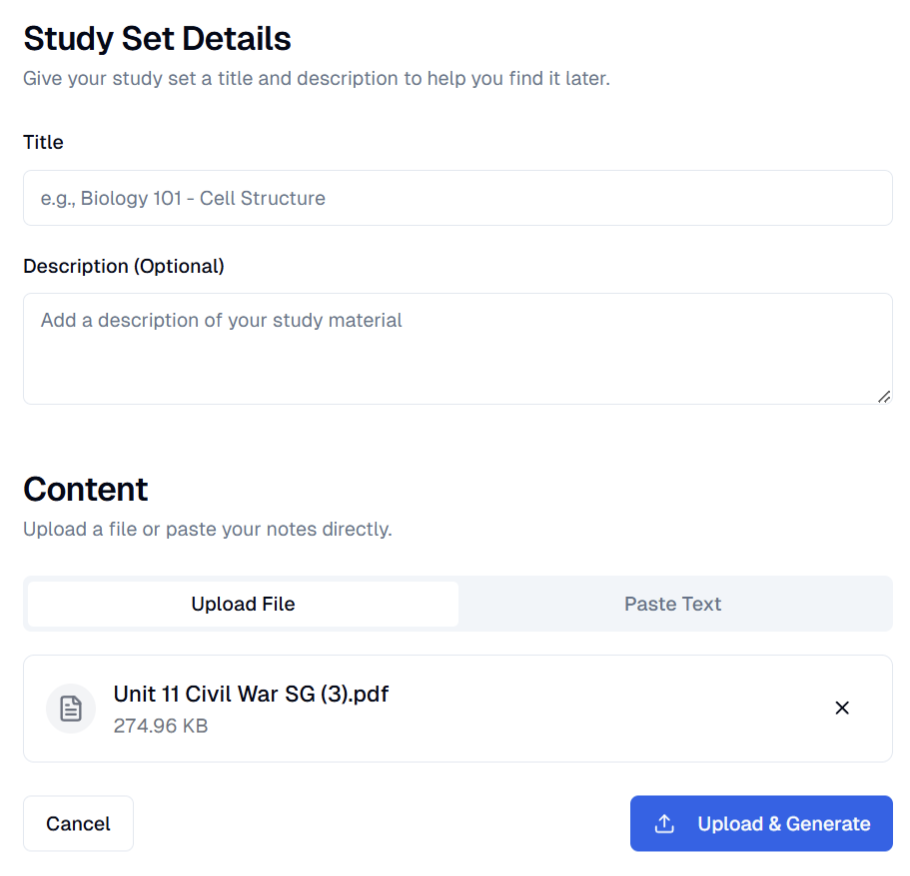Click 'Upload a file or paste your notes' text
This screenshot has width=910, height=876.
click(207, 529)
